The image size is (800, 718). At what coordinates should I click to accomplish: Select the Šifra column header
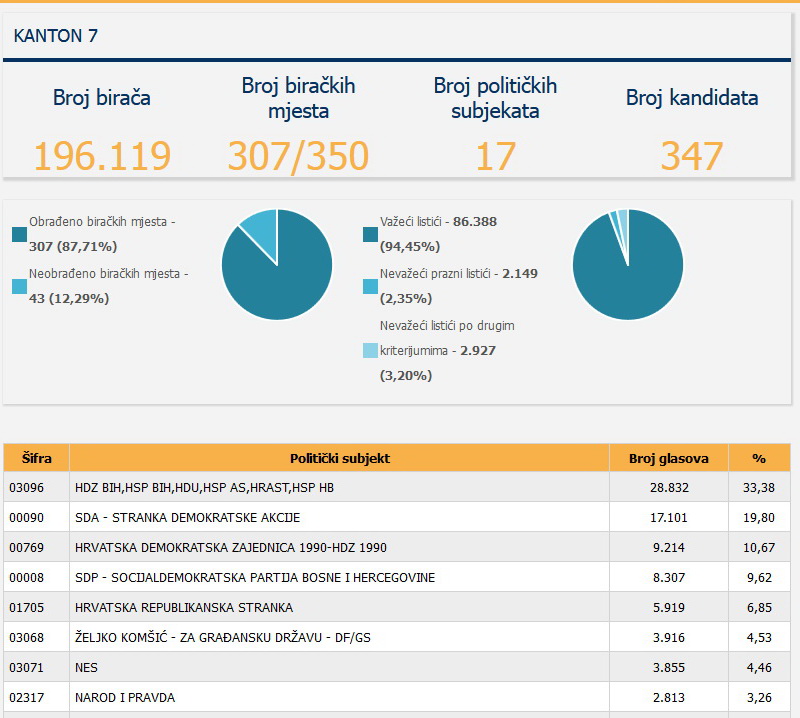pos(37,458)
